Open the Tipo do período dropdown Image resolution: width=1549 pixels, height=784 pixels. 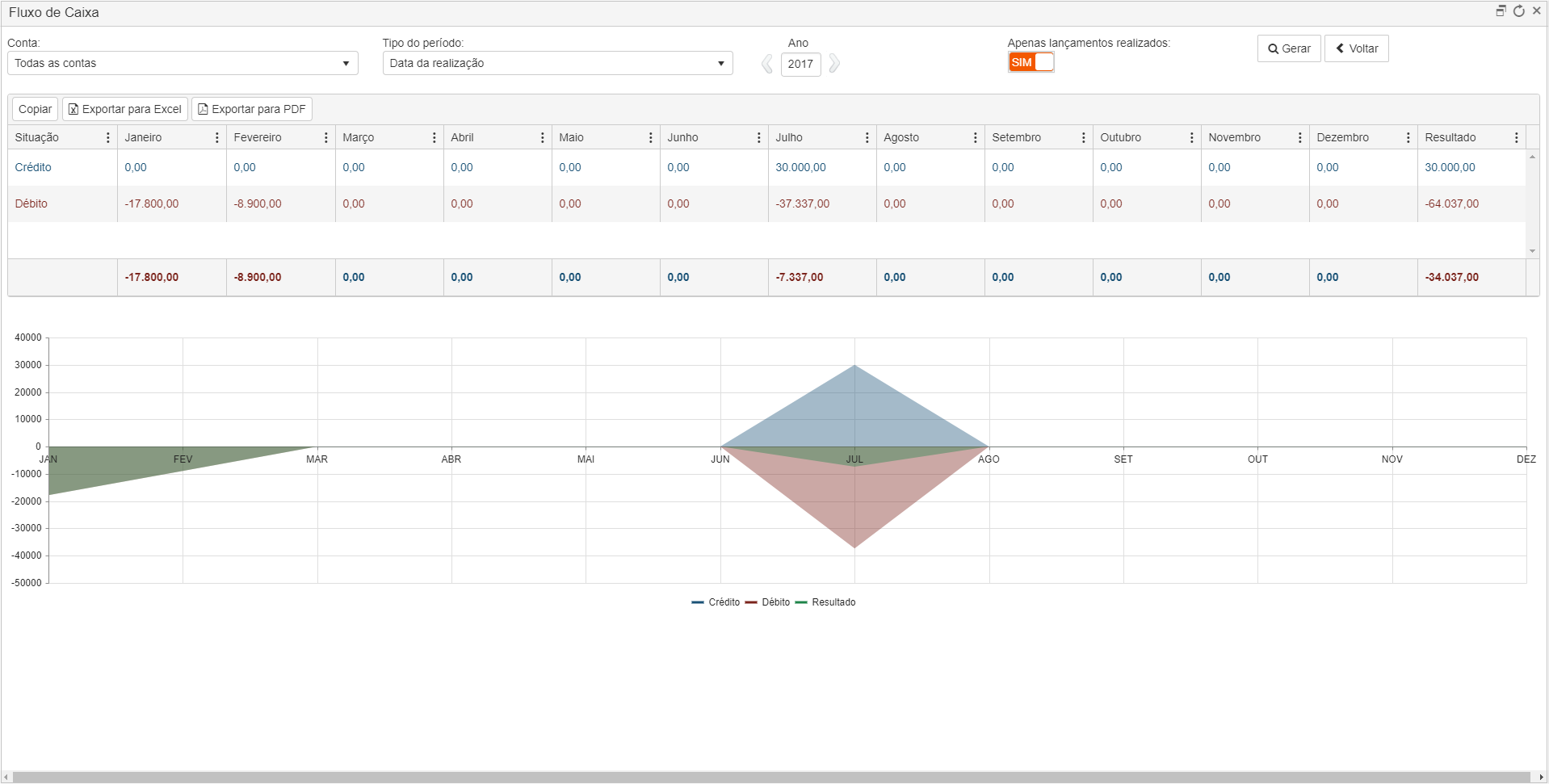[557, 63]
